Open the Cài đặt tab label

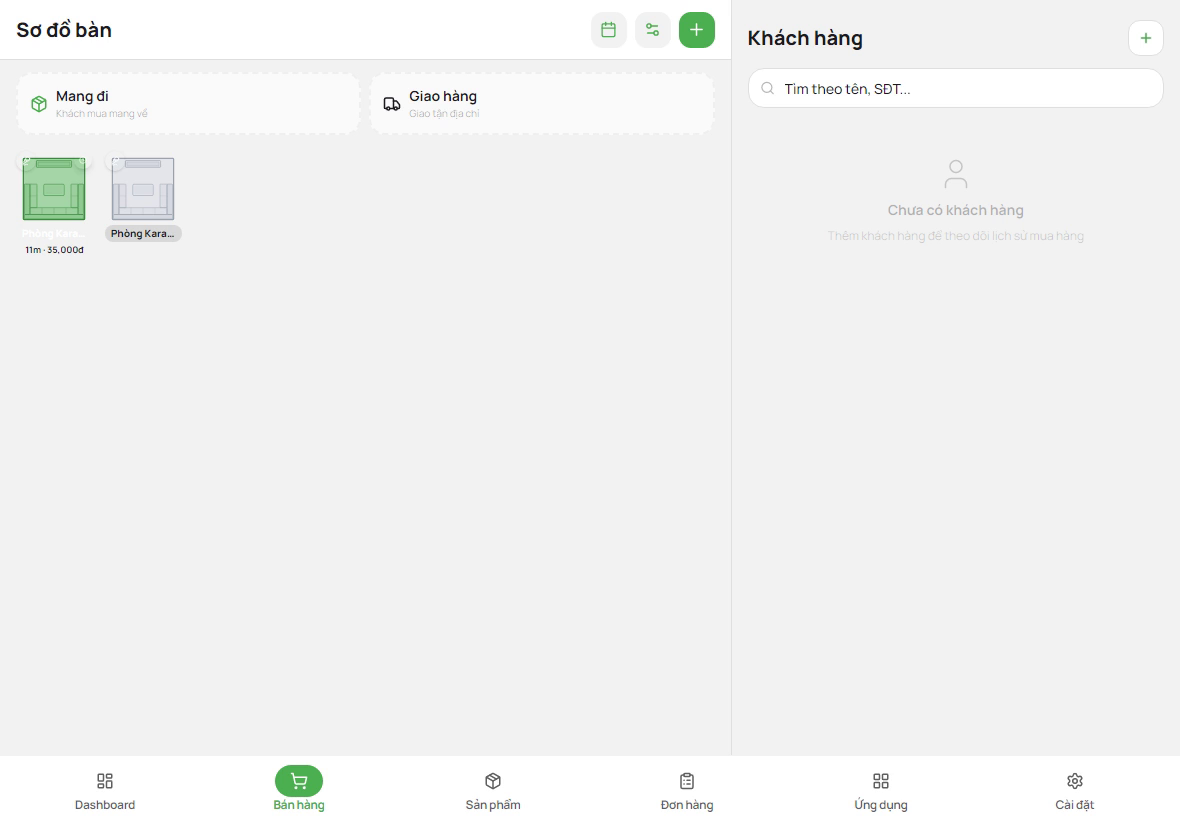point(1075,805)
